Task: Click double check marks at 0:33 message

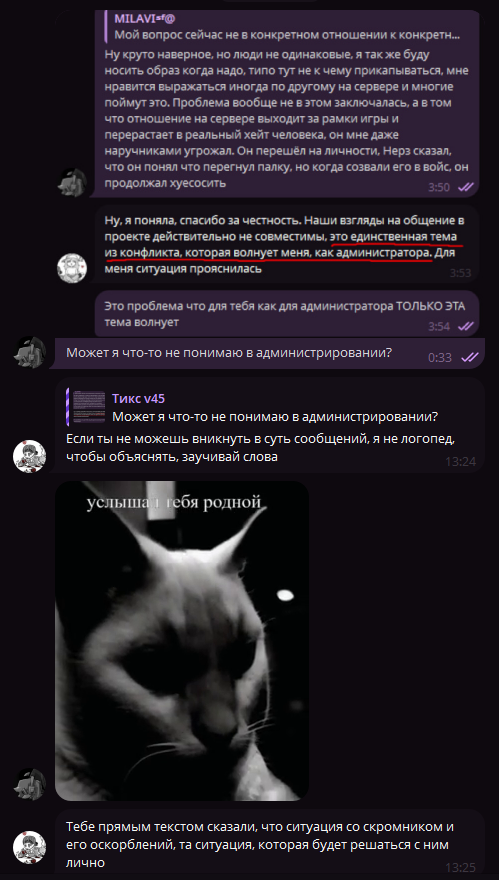Action: [470, 358]
